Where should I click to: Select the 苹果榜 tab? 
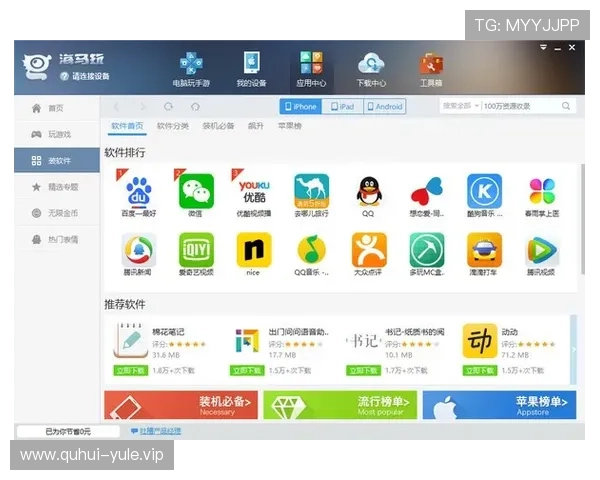[x=290, y=126]
